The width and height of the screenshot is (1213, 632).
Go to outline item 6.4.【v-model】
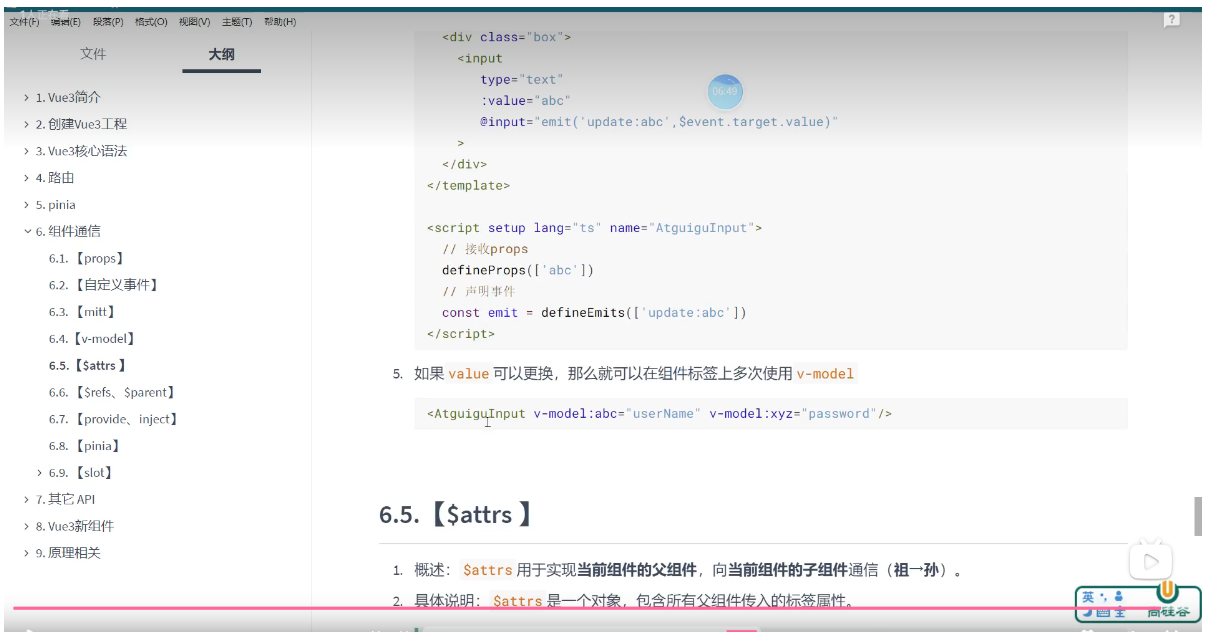coord(93,339)
